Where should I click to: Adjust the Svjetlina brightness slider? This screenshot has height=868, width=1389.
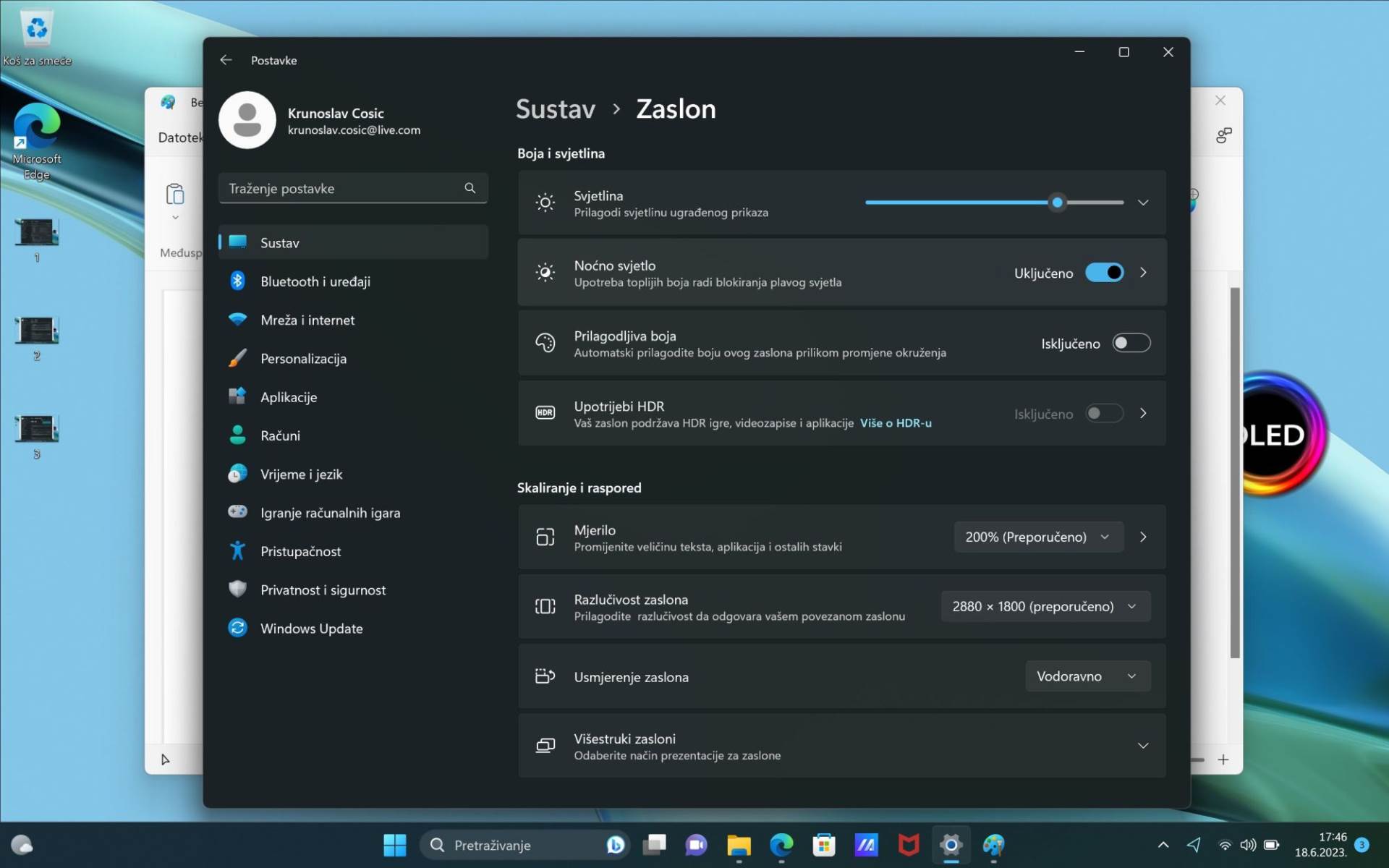[1057, 203]
